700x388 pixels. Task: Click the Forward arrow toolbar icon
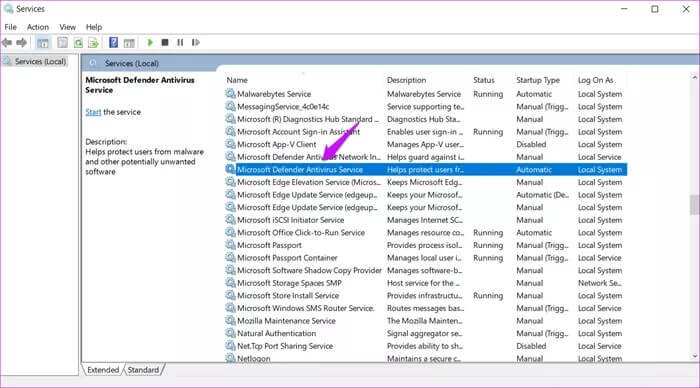click(21, 43)
